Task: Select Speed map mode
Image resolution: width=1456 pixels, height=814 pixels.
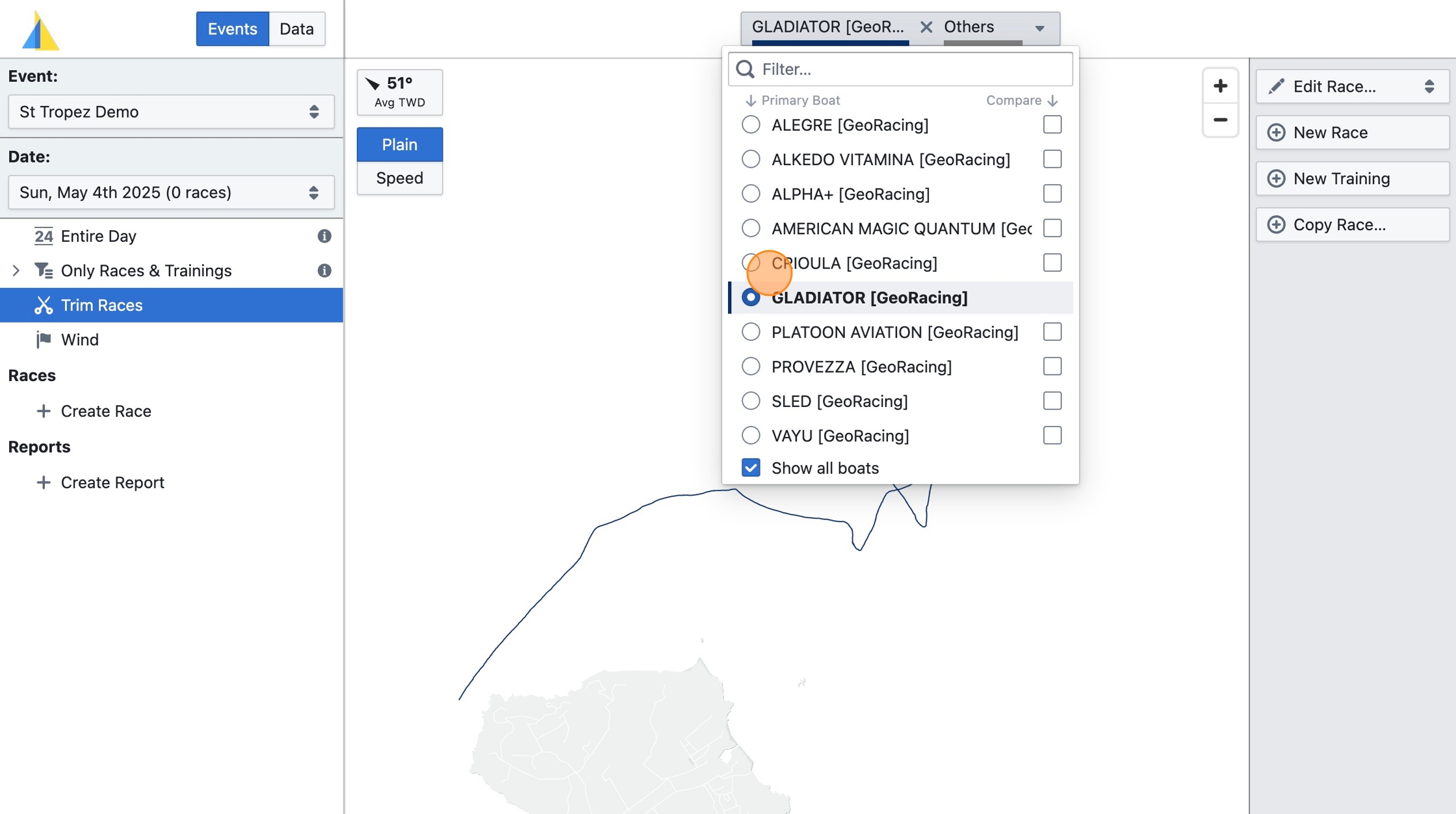Action: click(x=399, y=178)
